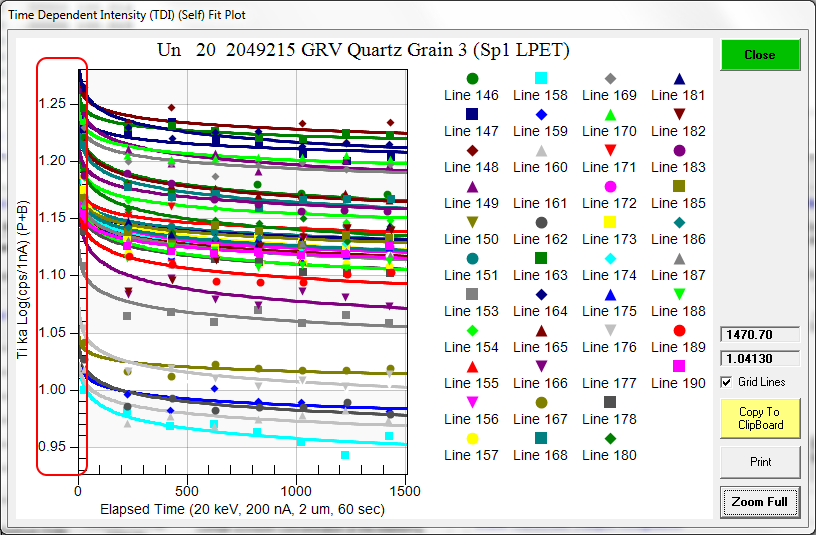This screenshot has height=535, width=816.
Task: Select the red triangle Line 155 legend icon
Action: (472, 367)
